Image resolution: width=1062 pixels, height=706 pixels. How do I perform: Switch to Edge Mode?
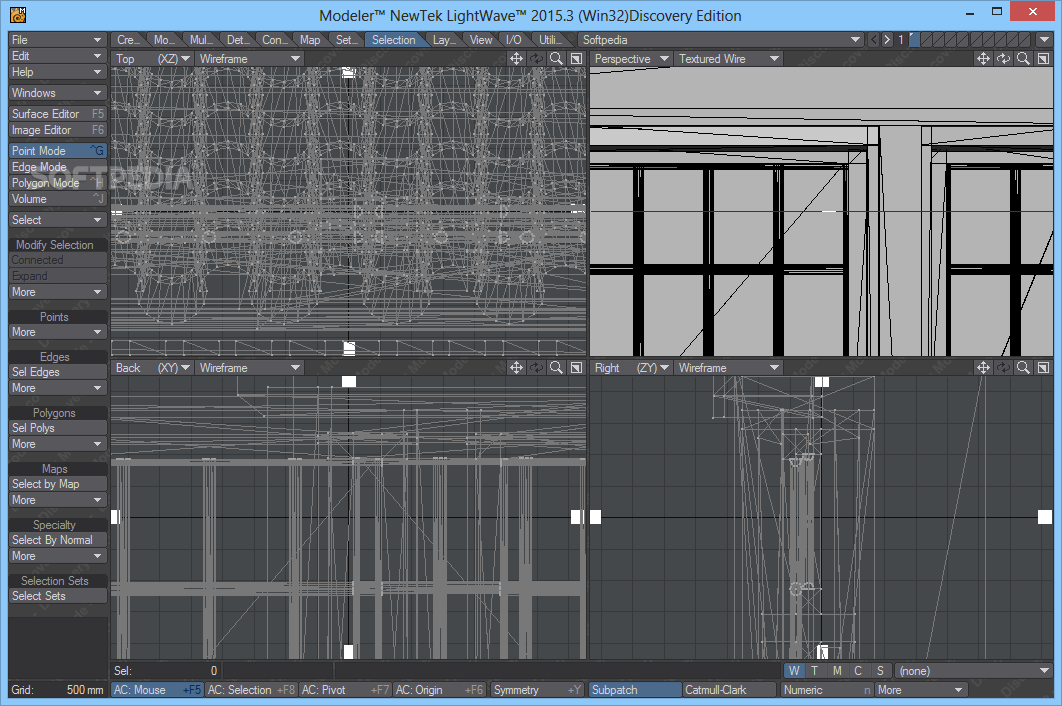tap(58, 167)
